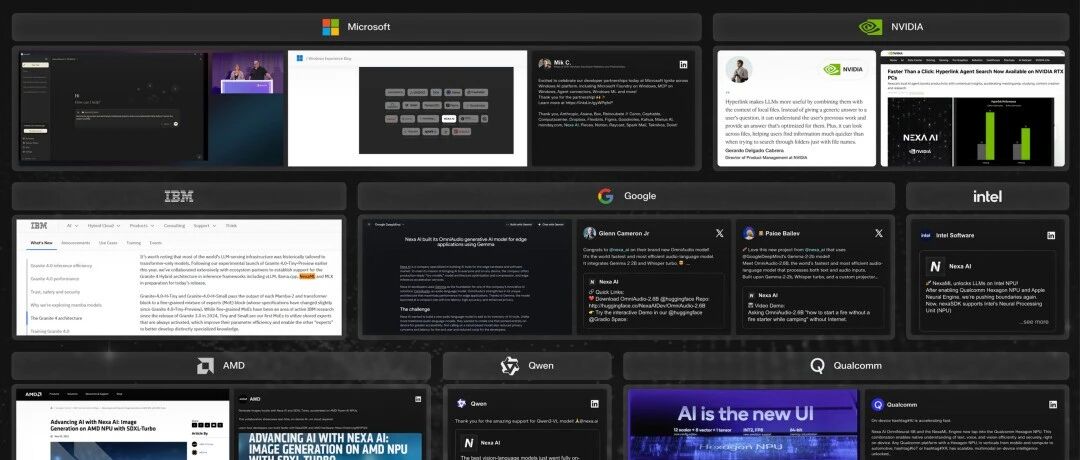
Task: Open AMD SDXL-Turbo banner image in LinkedIn post
Action: tap(330, 446)
